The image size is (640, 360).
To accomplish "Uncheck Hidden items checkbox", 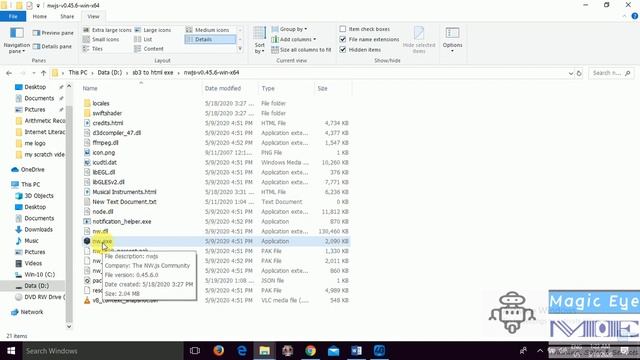I will tap(343, 49).
